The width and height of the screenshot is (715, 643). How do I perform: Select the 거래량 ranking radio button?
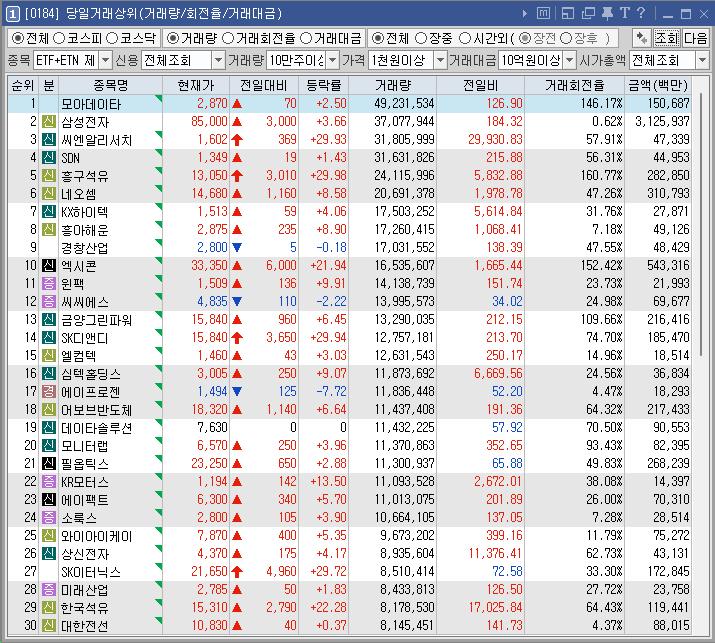click(x=172, y=38)
